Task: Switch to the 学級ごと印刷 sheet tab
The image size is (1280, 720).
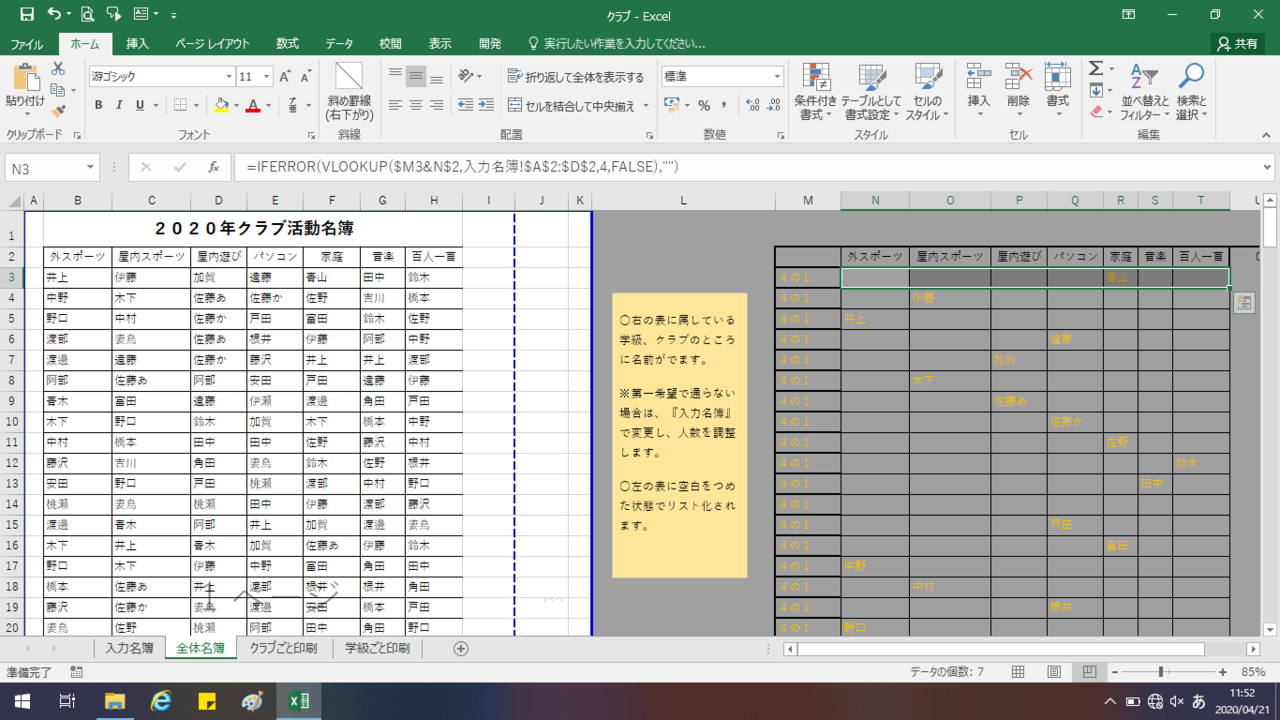Action: click(x=378, y=648)
